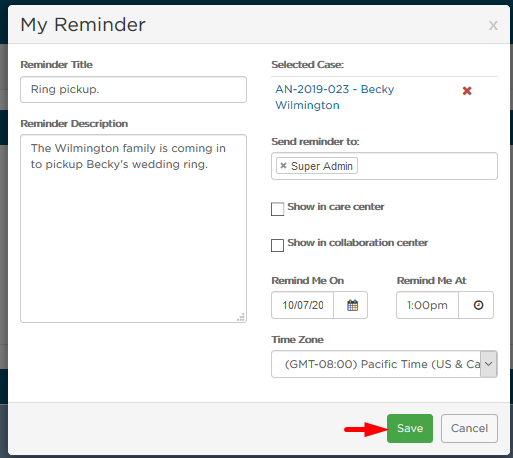Enable Show in care center checkbox
This screenshot has width=513, height=458.
277,209
